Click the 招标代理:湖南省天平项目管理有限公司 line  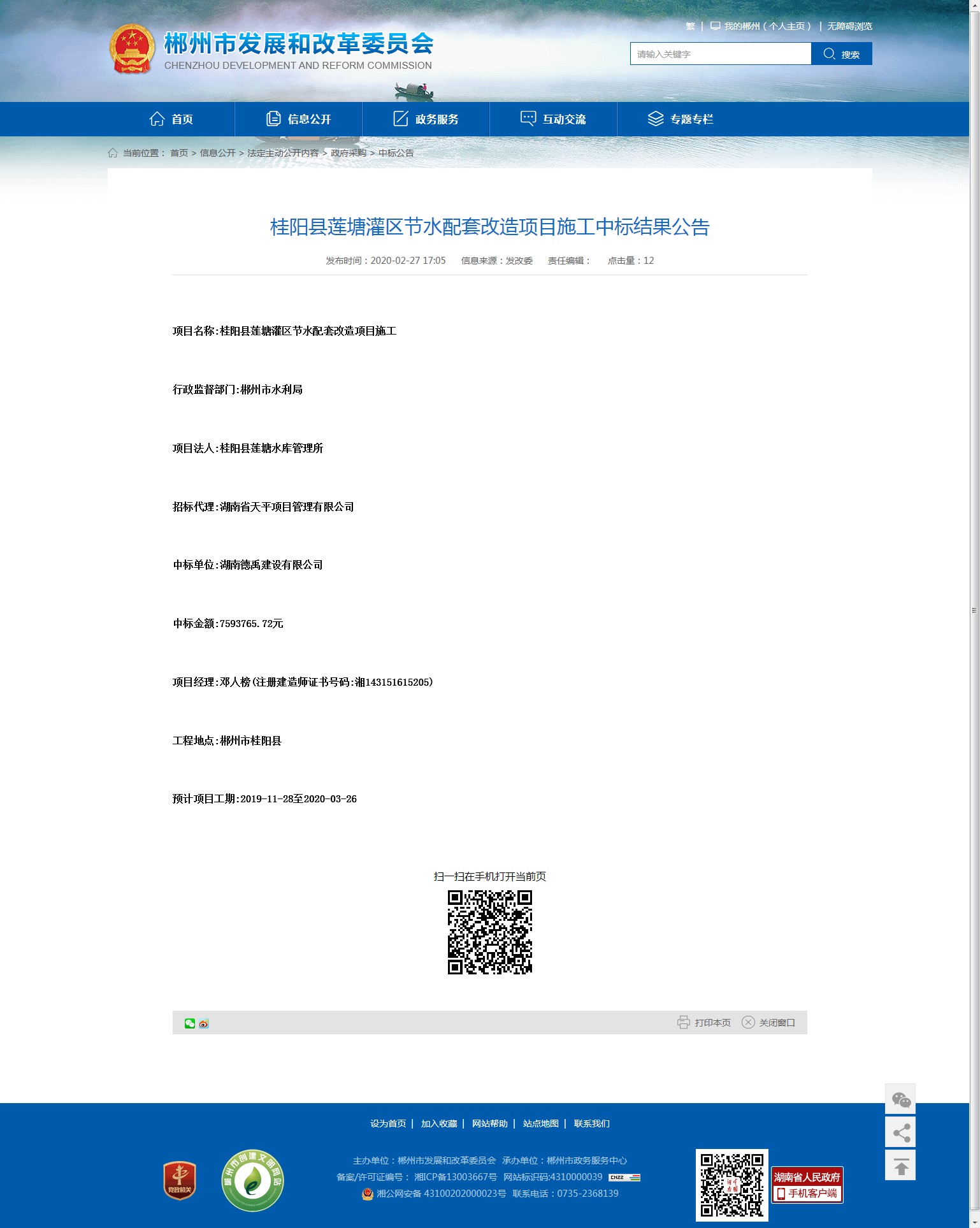pyautogui.click(x=263, y=507)
